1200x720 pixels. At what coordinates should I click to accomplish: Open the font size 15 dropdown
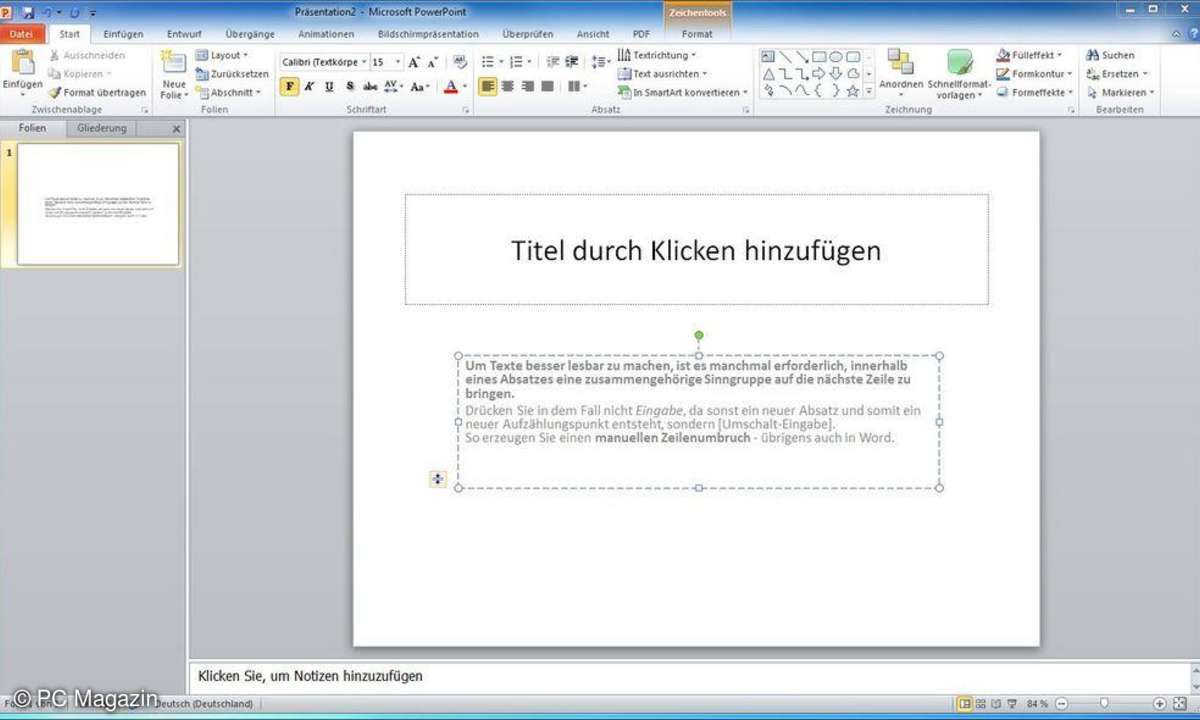[398, 62]
